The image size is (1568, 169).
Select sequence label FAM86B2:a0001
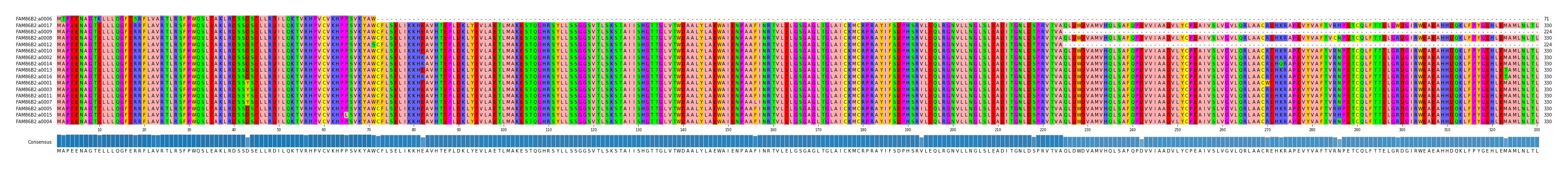tap(34, 83)
